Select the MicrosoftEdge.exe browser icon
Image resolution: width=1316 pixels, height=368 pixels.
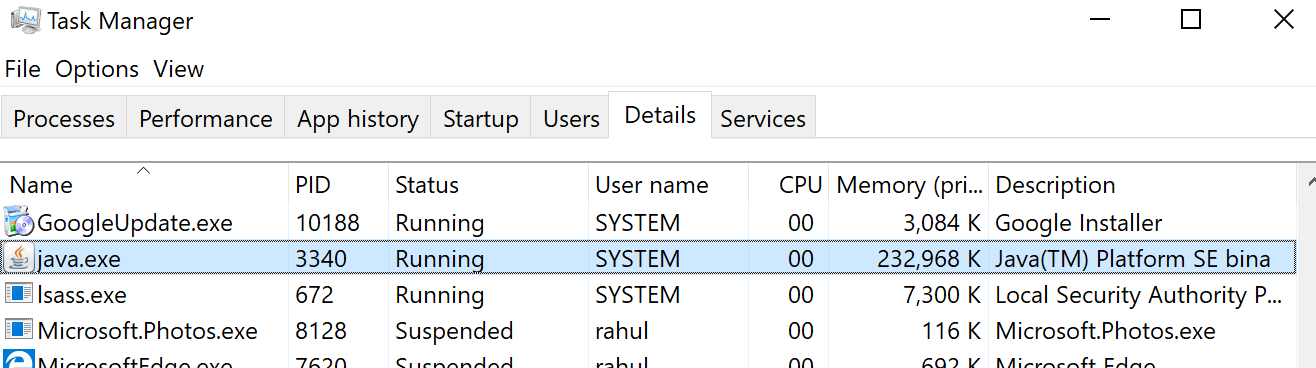19,360
